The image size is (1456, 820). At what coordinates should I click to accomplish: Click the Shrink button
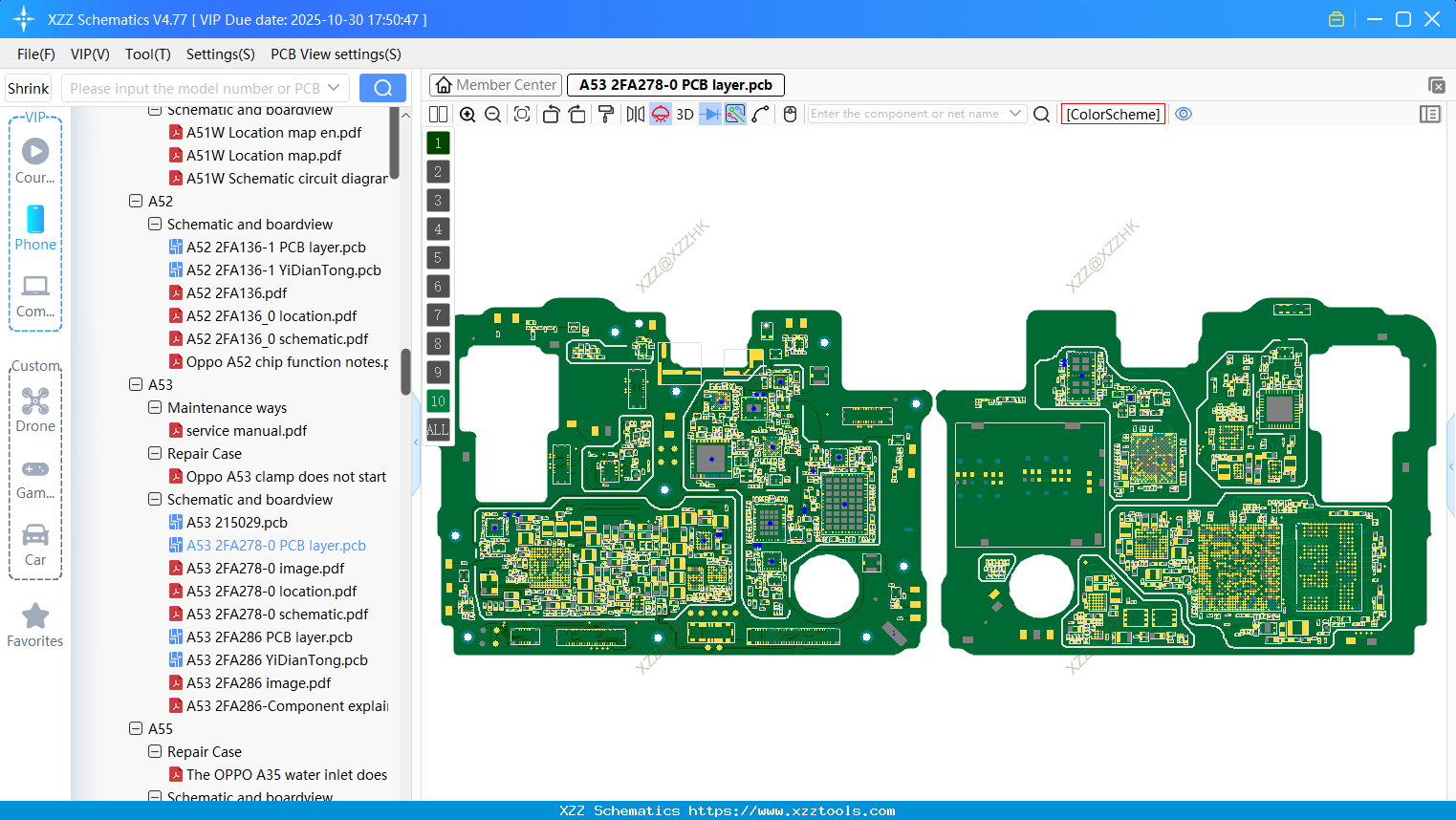29,89
